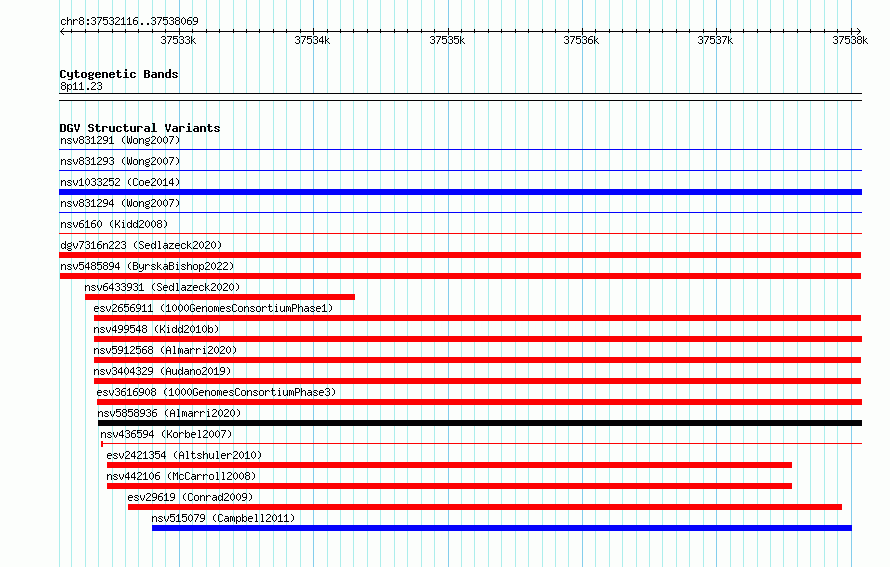
Task: Click the DGV Structural Variants track title
Action: click(x=140, y=128)
